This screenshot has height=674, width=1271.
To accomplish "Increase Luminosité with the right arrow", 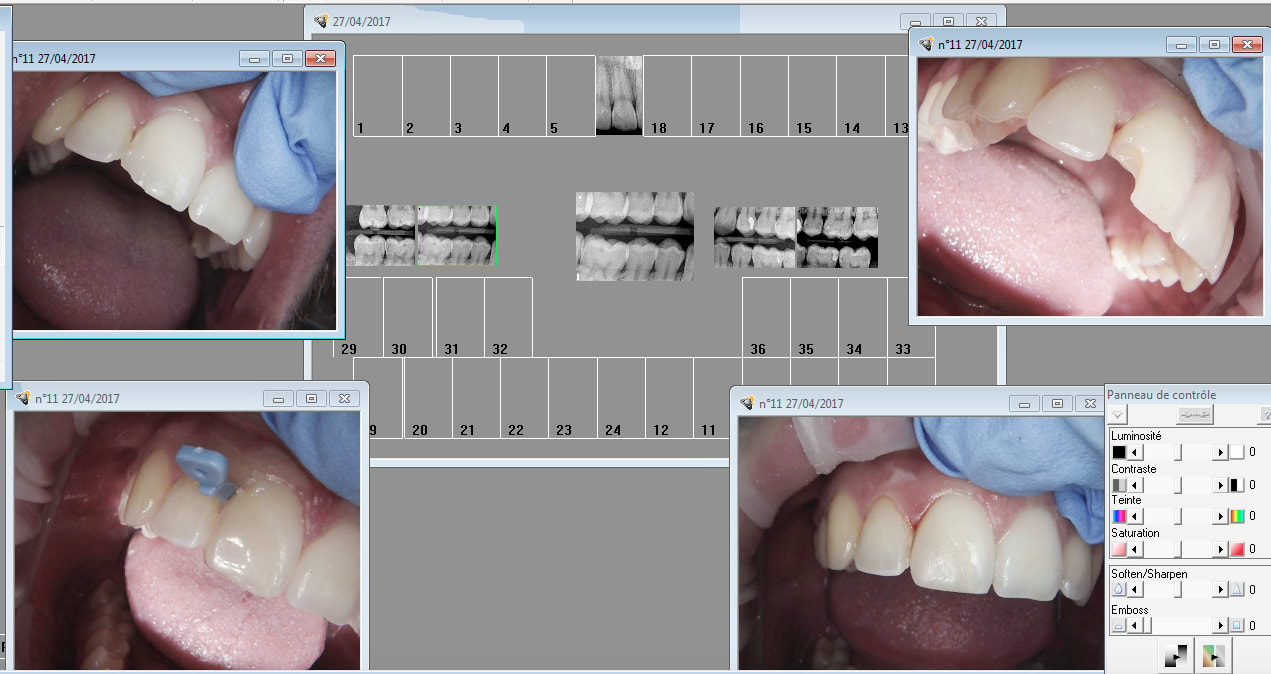I will click(1220, 453).
